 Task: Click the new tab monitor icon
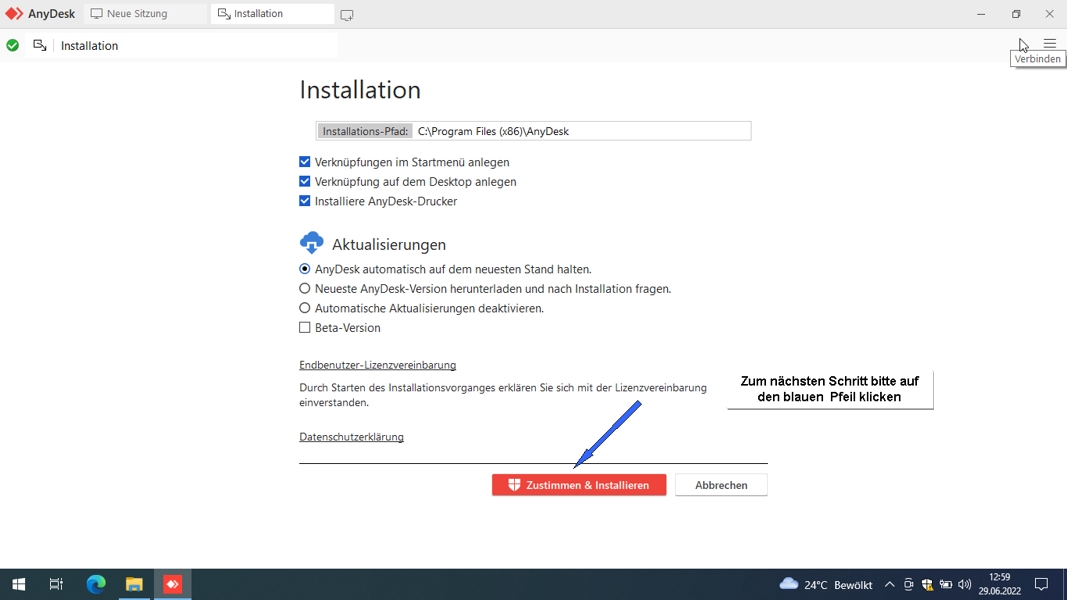pos(347,15)
